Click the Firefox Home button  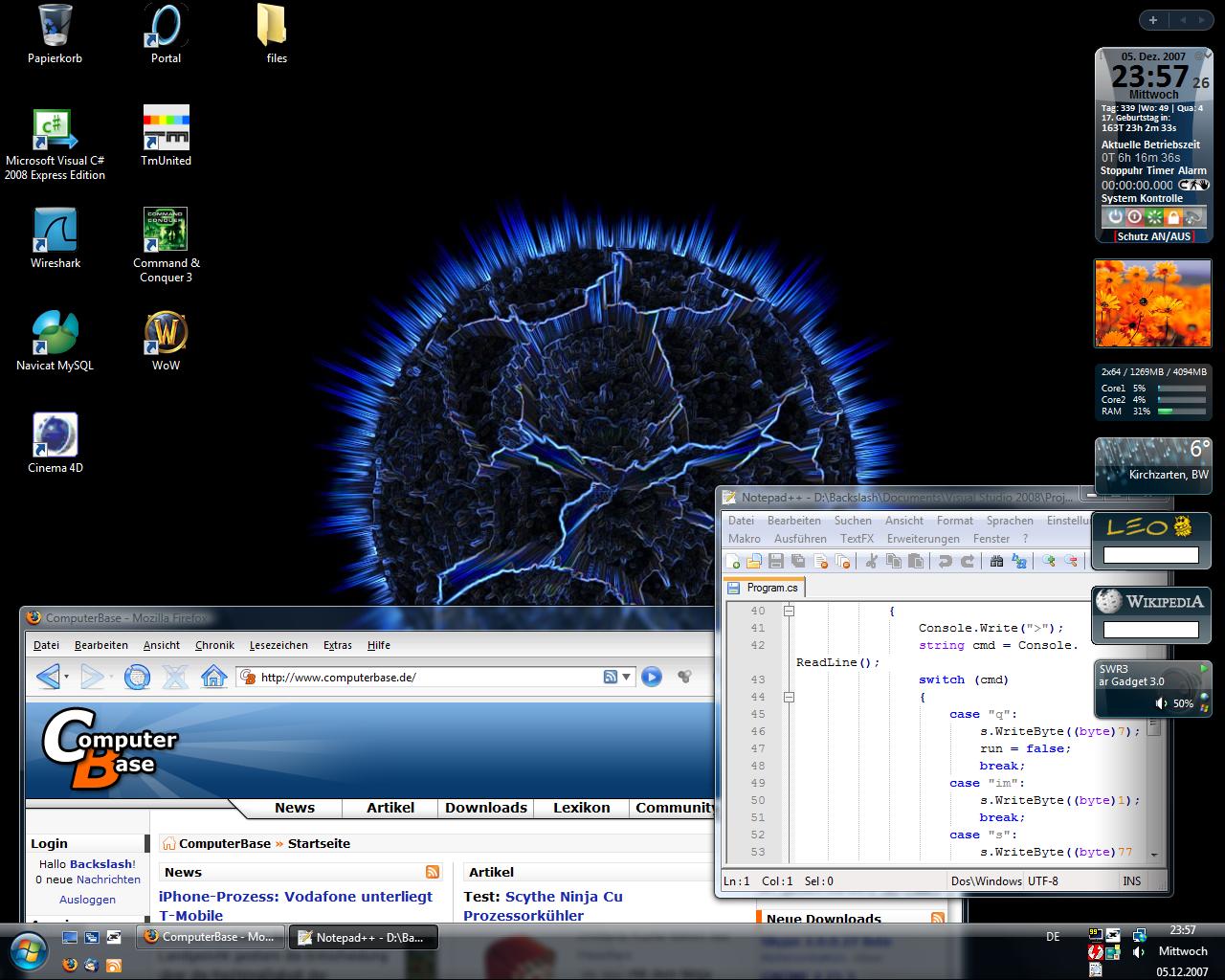[213, 677]
